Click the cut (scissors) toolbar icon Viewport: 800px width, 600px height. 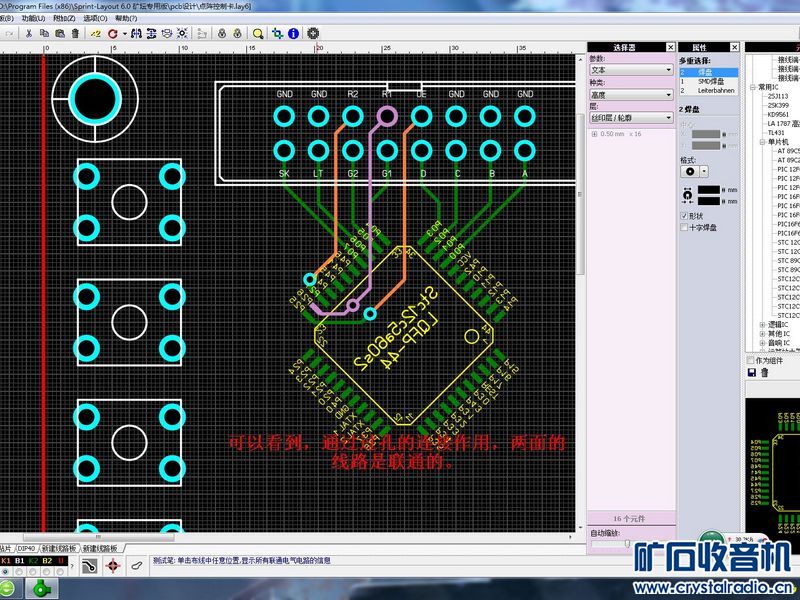point(29,33)
